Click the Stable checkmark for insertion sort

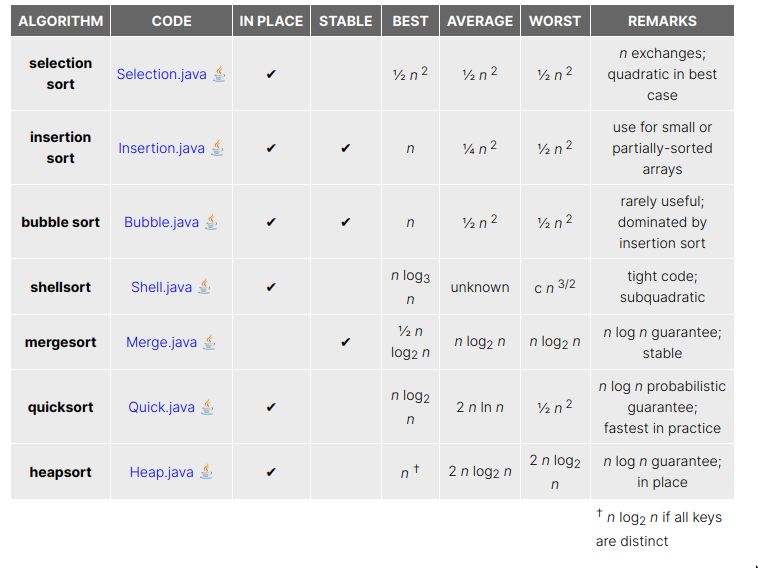(345, 148)
